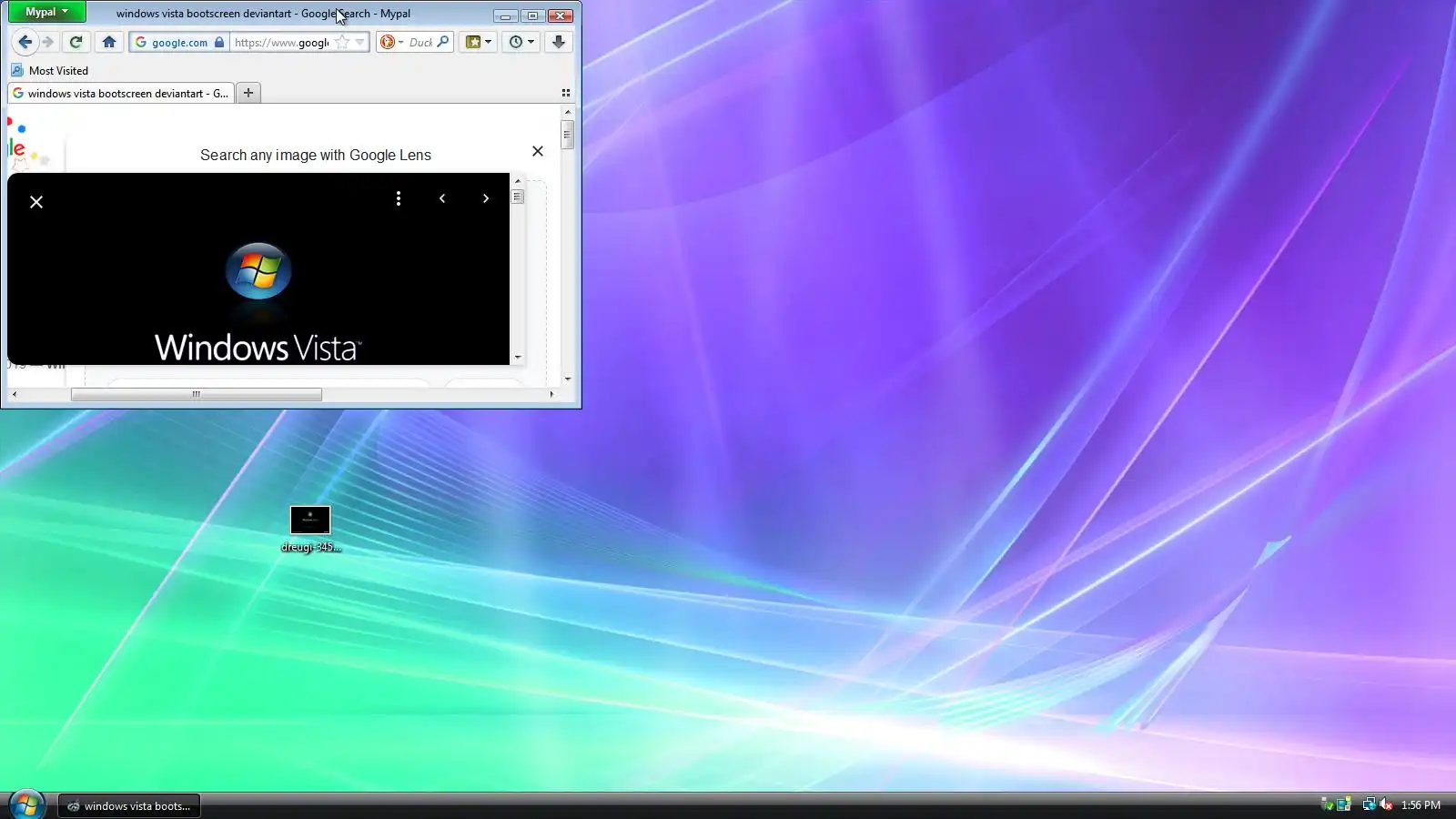Open the Mypal home page
Image resolution: width=1456 pixels, height=819 pixels.
[x=109, y=42]
